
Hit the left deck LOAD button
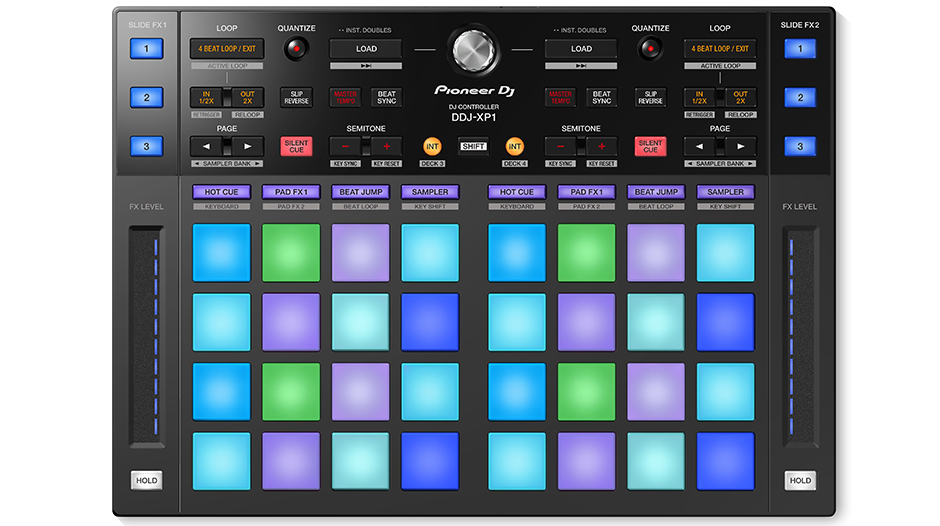(366, 49)
